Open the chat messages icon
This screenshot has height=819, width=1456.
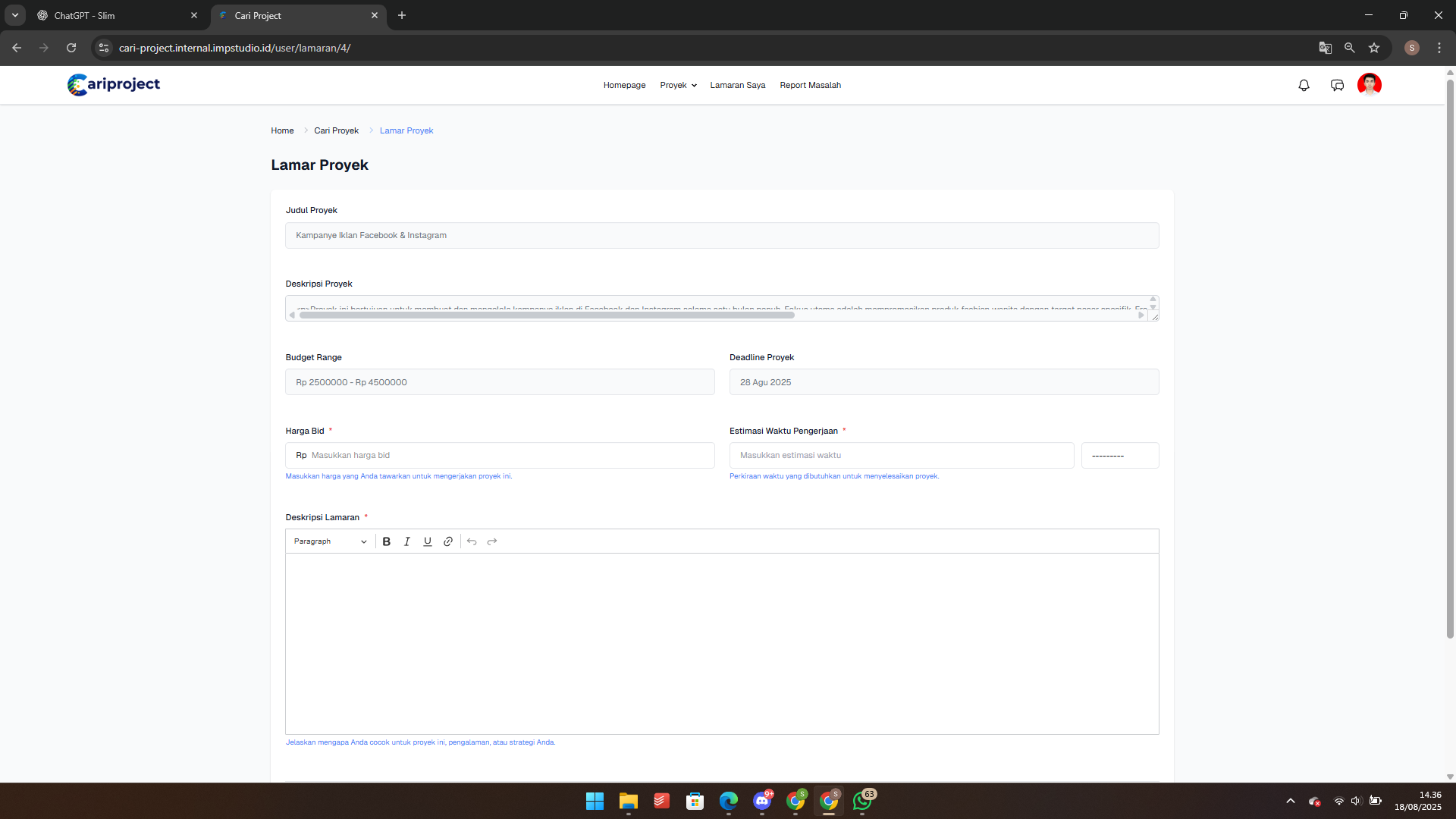tap(1337, 85)
